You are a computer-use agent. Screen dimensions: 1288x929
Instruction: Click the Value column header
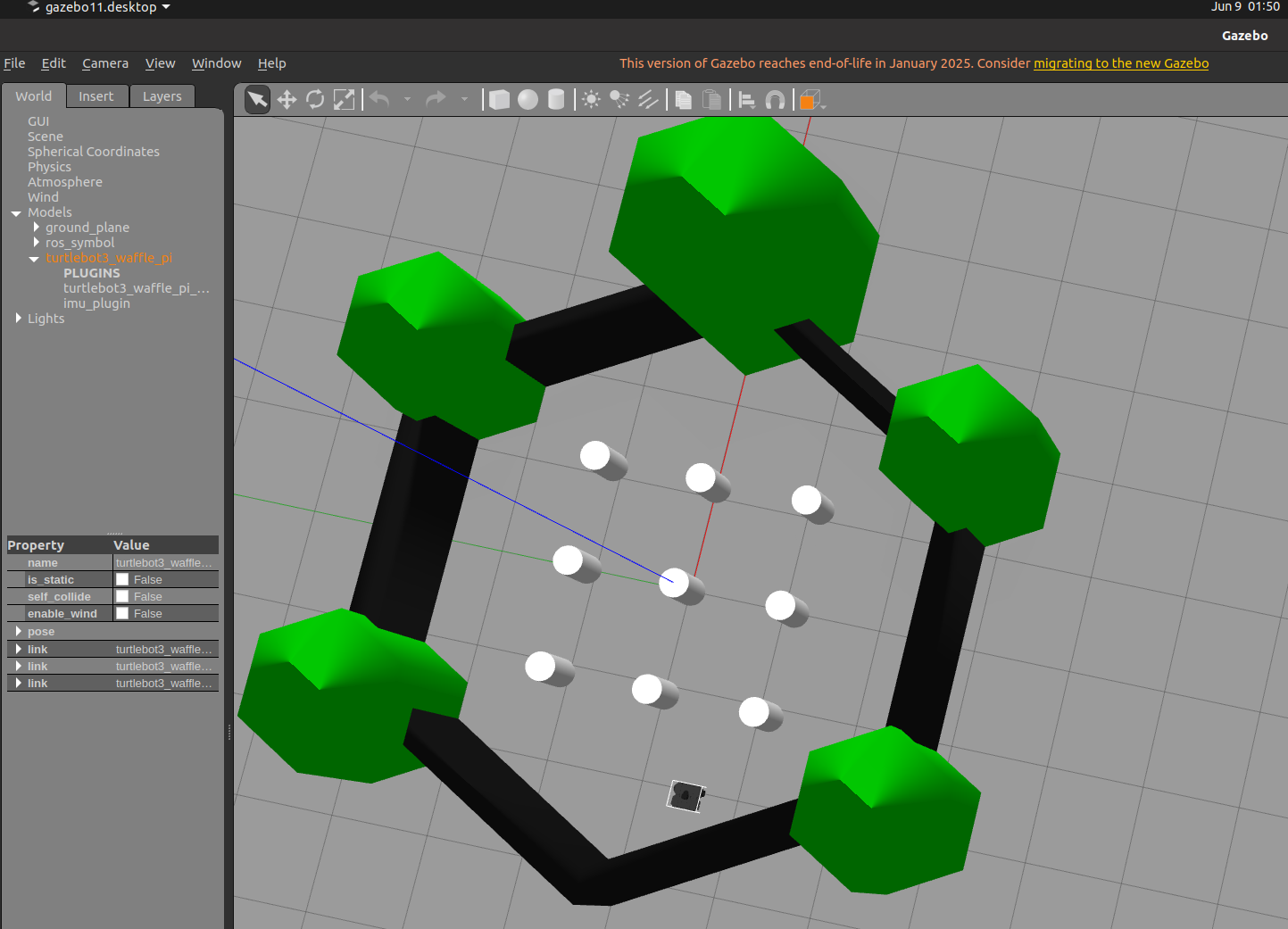166,545
